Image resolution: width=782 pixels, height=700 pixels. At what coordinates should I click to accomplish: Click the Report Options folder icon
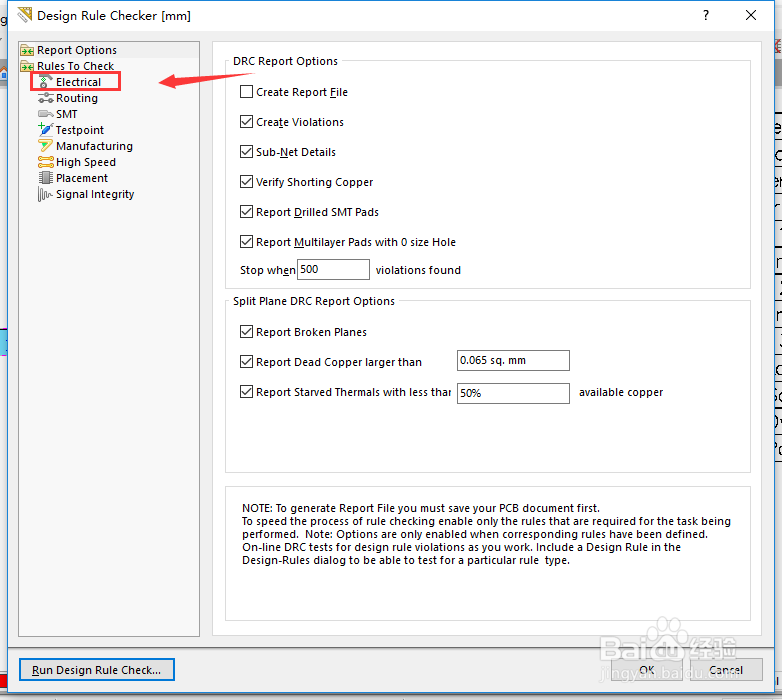tap(27, 50)
